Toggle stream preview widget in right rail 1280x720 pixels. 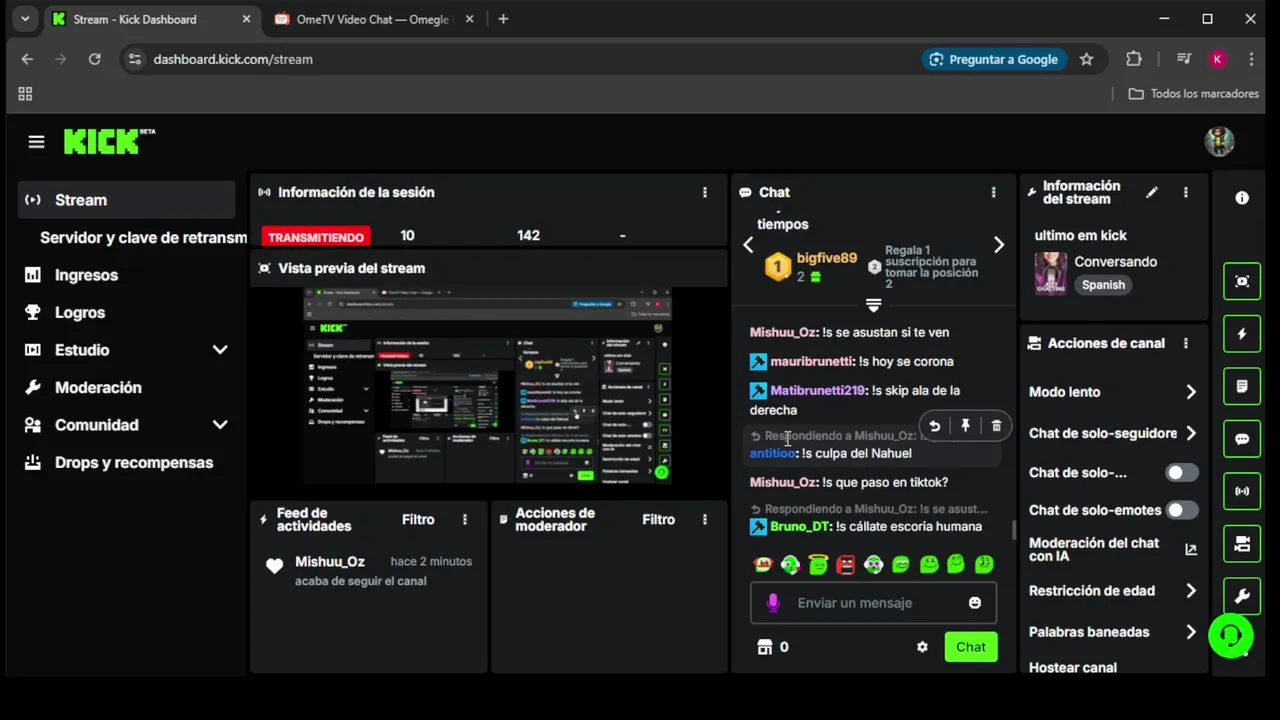pos(1242,281)
